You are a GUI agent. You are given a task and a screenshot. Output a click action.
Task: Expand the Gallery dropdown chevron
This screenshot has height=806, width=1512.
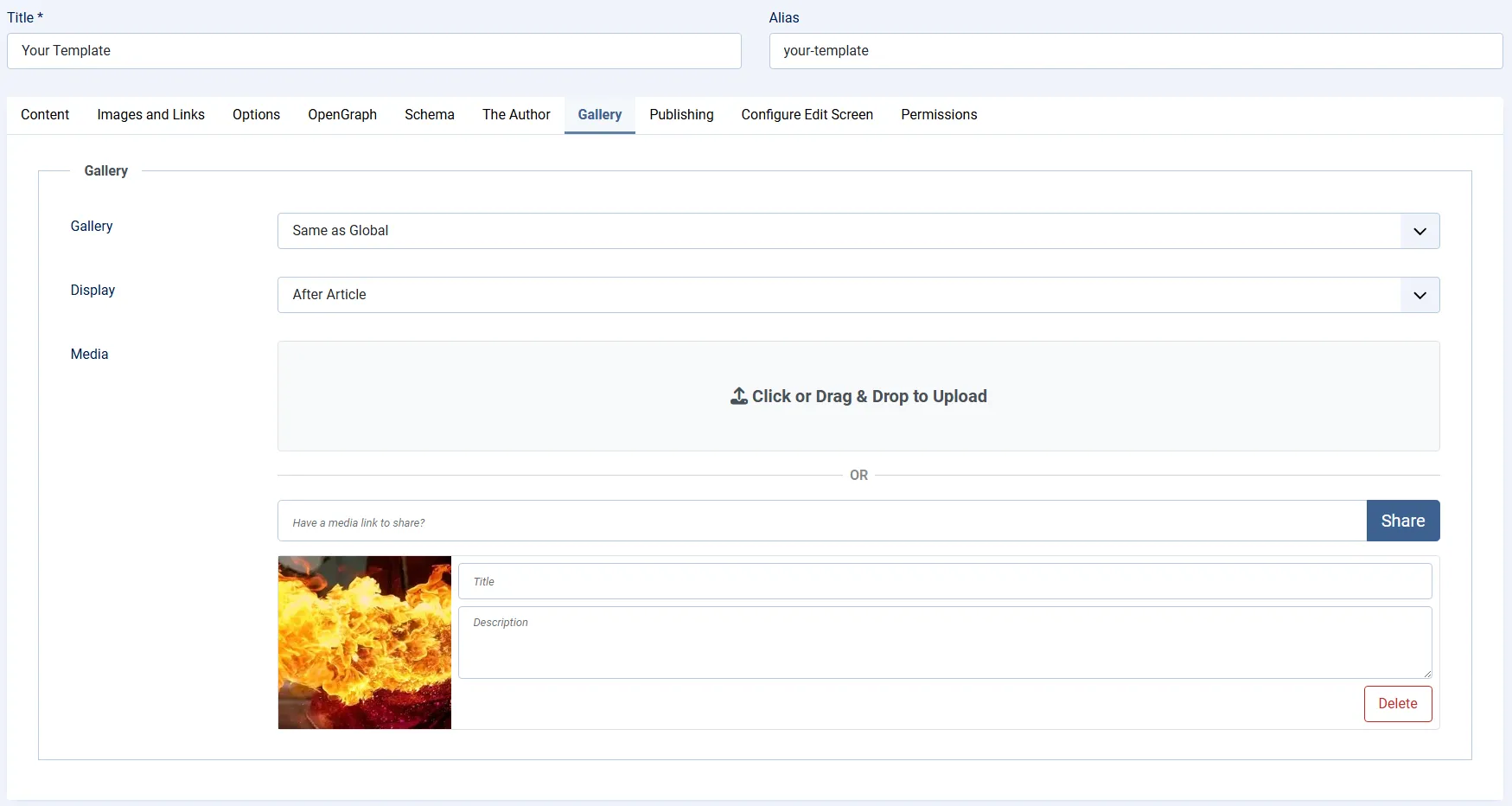(1419, 231)
